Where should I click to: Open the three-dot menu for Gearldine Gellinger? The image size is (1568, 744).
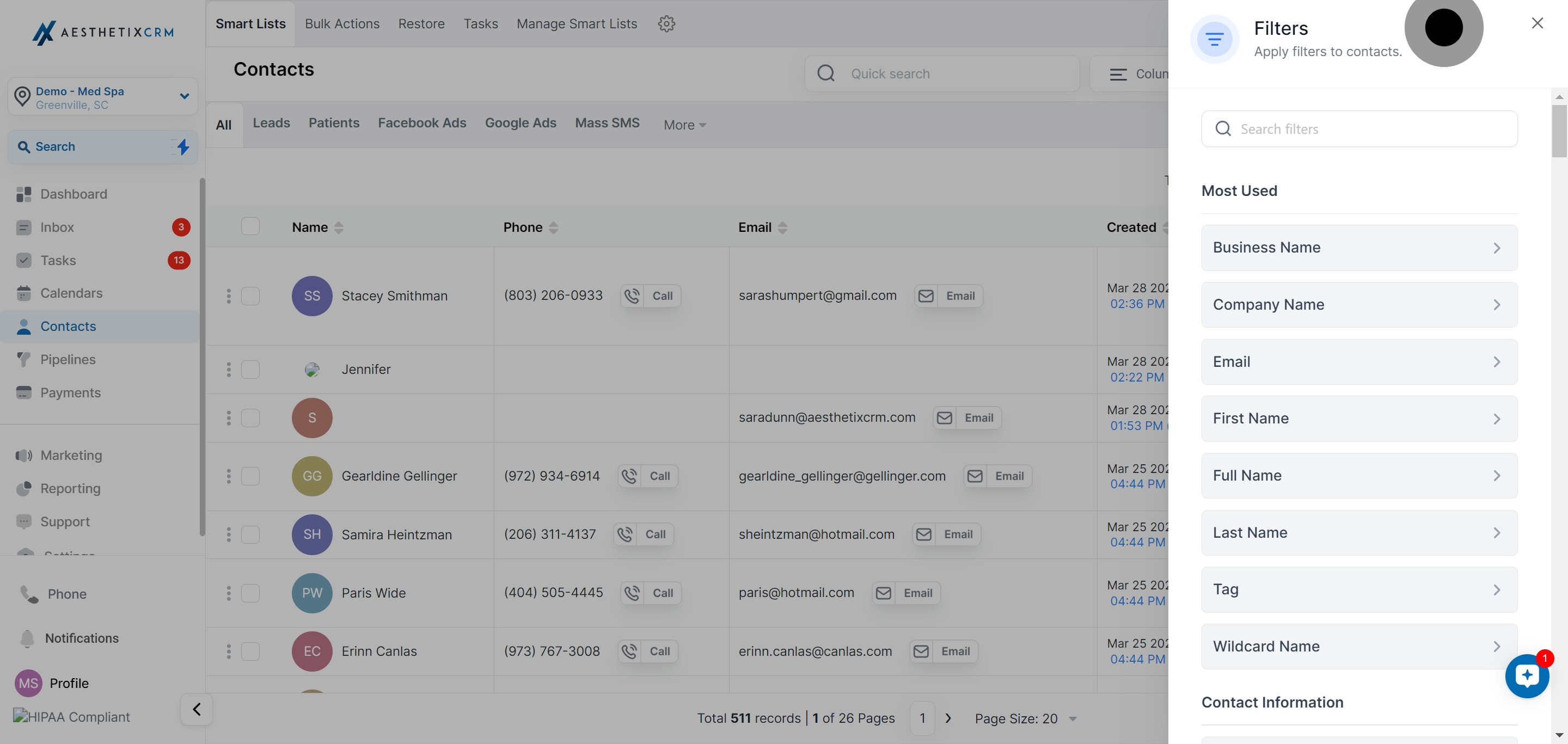click(x=228, y=476)
